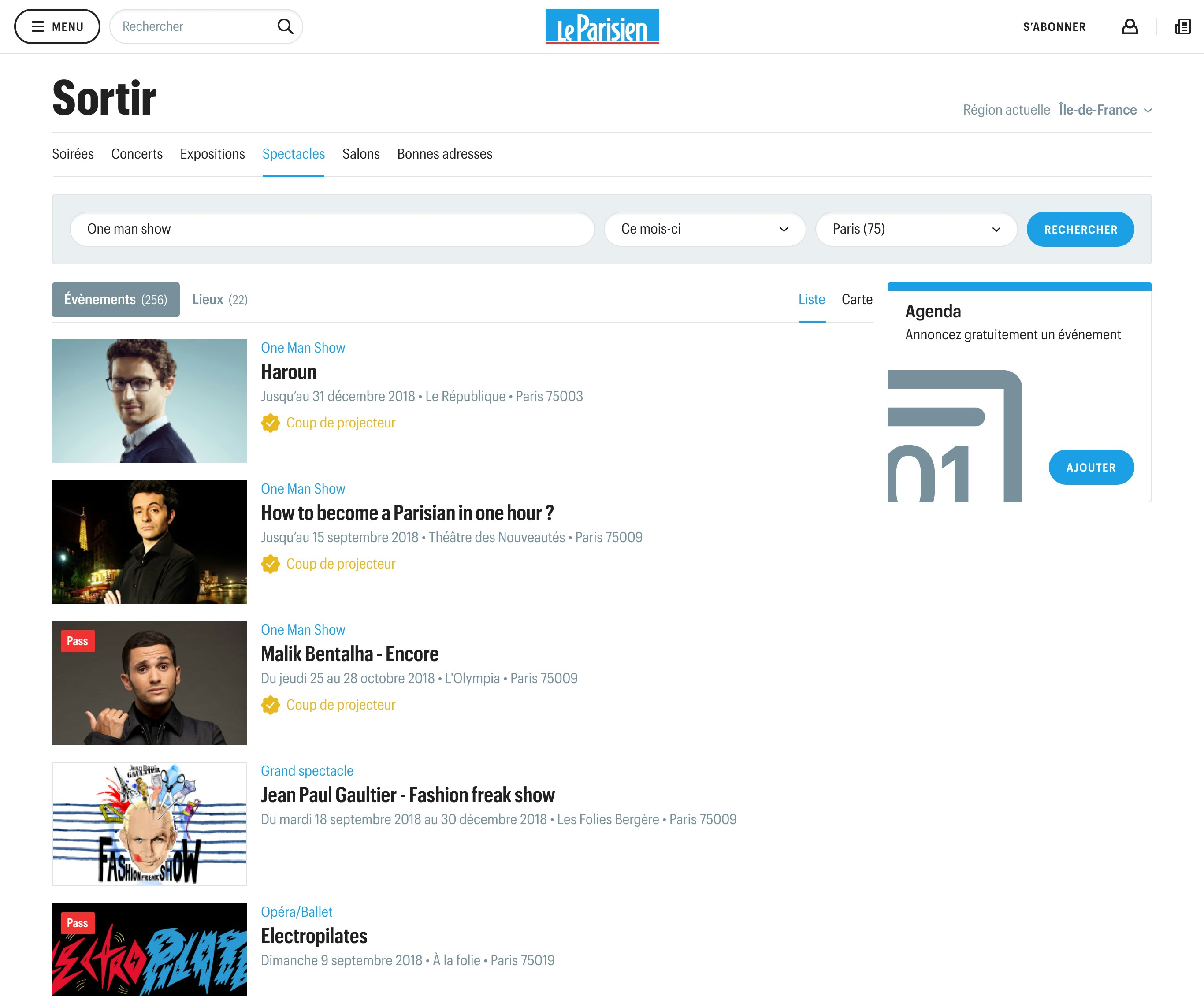Screen dimensions: 1204x996
Task: Open the digital newspaper icon
Action: click(1182, 26)
